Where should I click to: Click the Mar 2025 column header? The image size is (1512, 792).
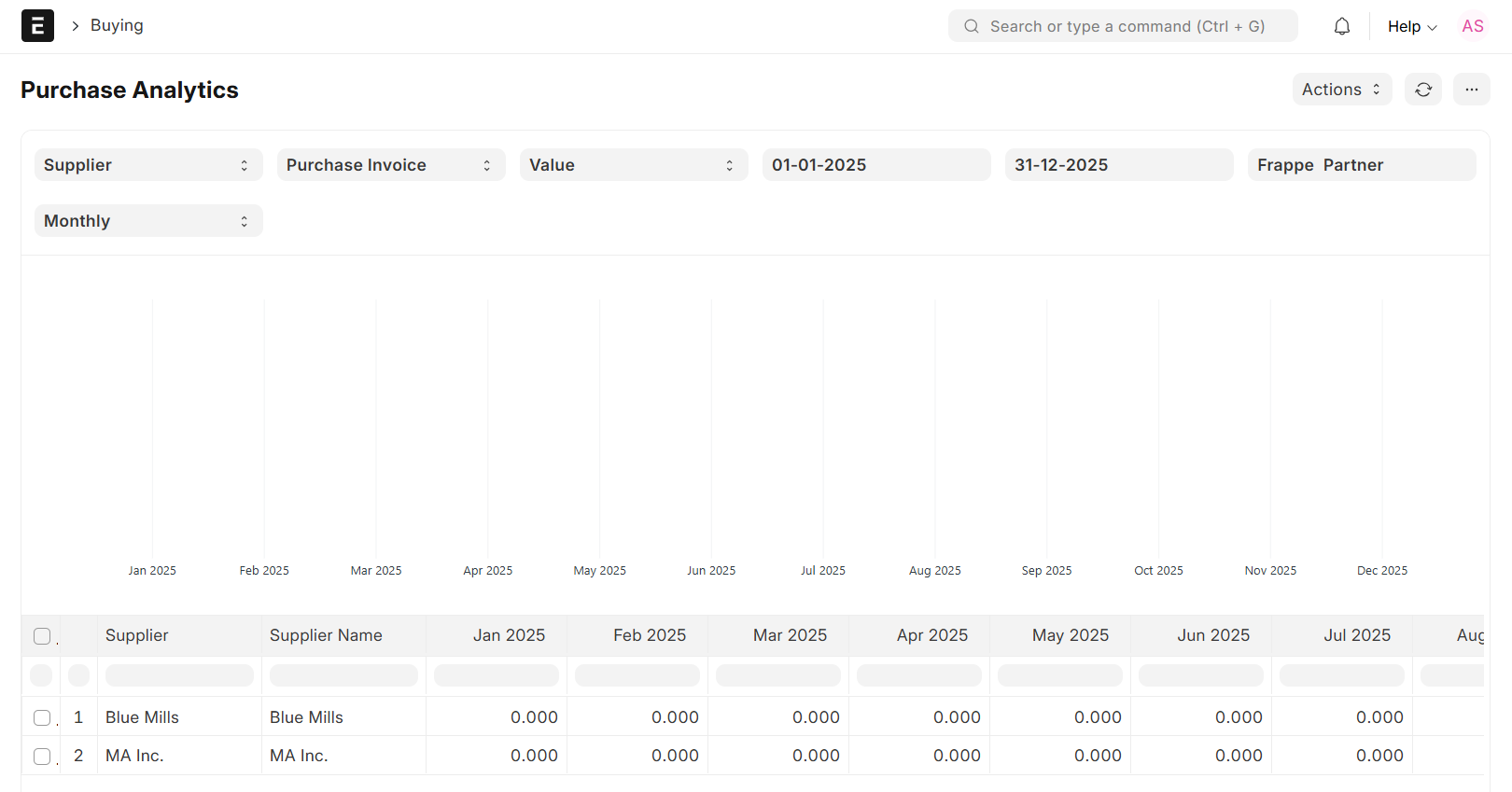click(778, 635)
